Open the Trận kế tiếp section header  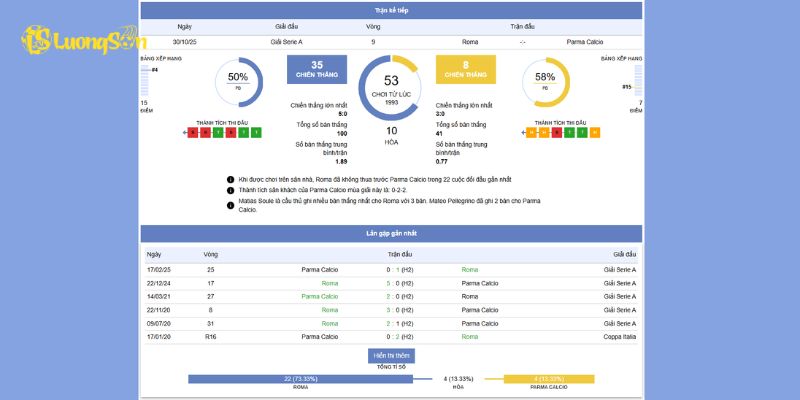tap(391, 10)
